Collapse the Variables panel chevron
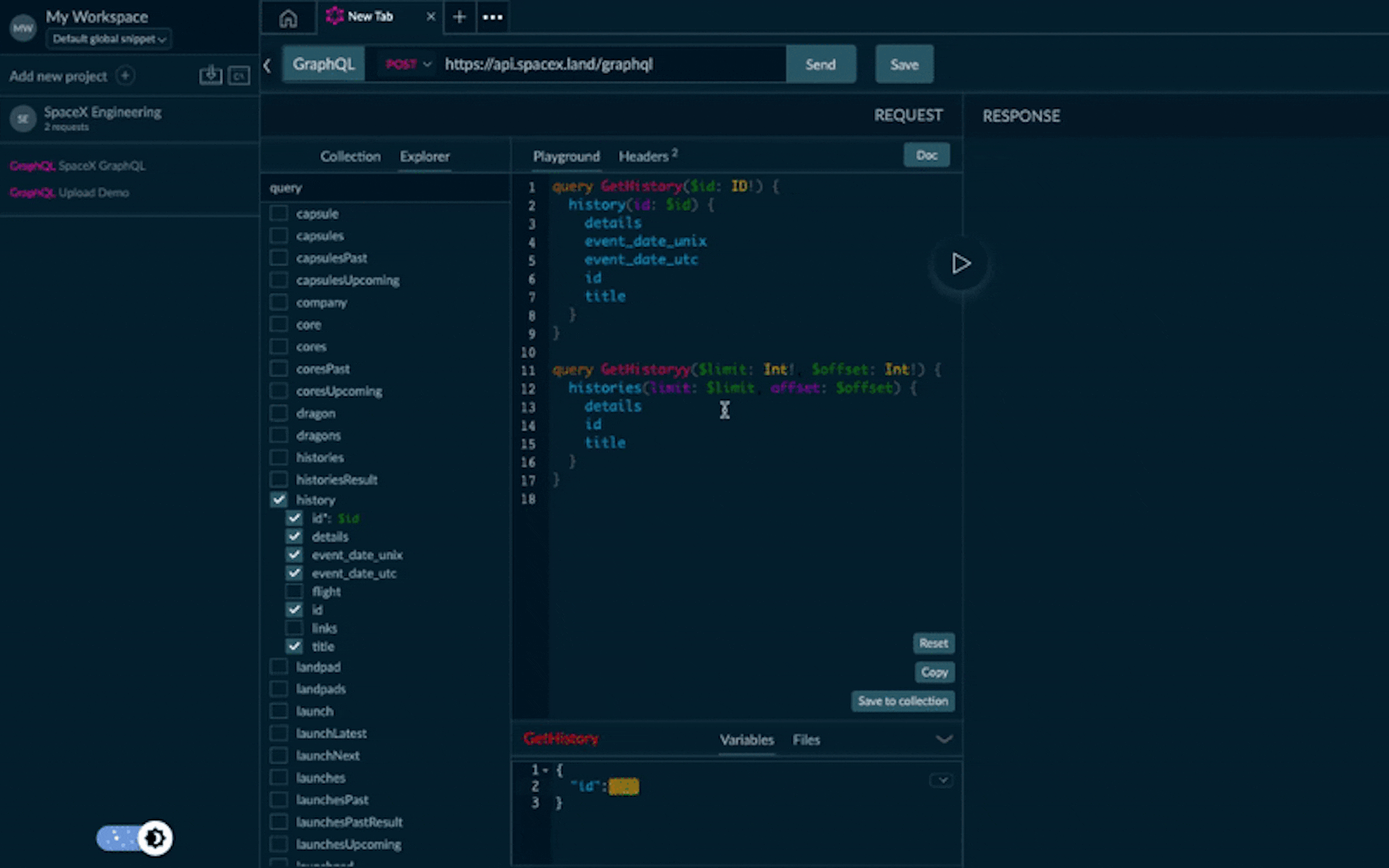Image resolution: width=1389 pixels, height=868 pixels. [x=944, y=739]
